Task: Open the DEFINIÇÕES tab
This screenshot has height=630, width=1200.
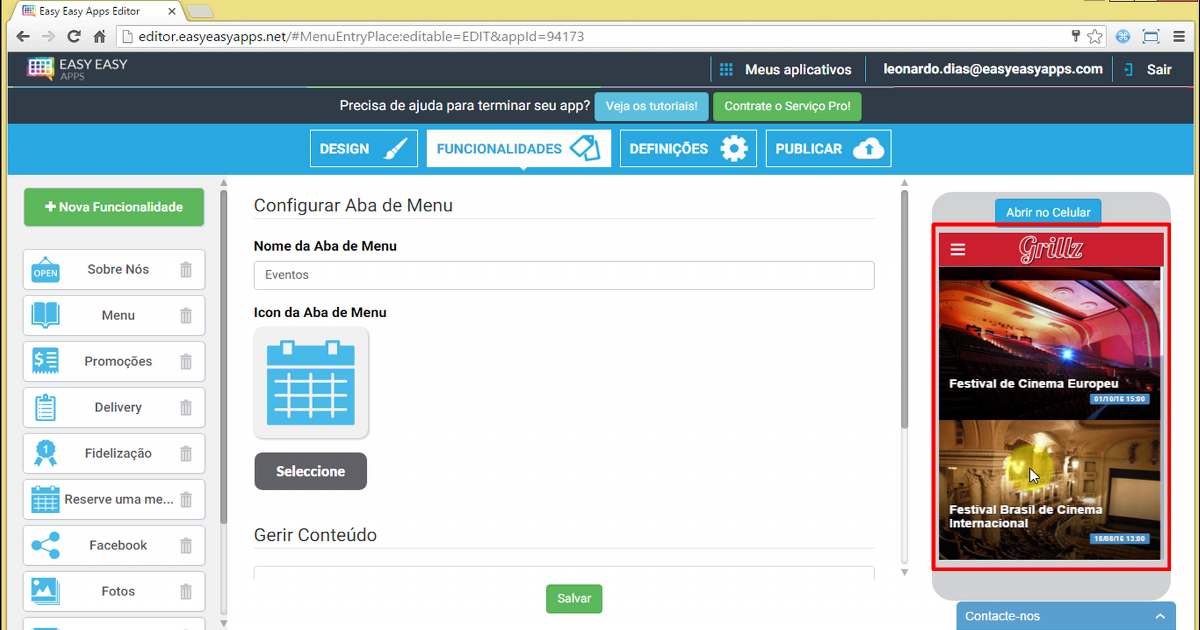Action: click(x=688, y=148)
